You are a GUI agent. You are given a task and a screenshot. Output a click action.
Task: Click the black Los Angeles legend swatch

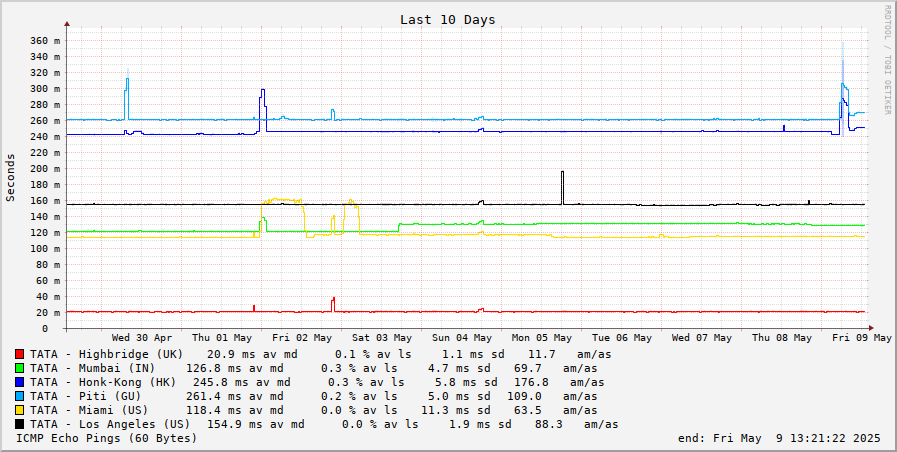(x=19, y=425)
